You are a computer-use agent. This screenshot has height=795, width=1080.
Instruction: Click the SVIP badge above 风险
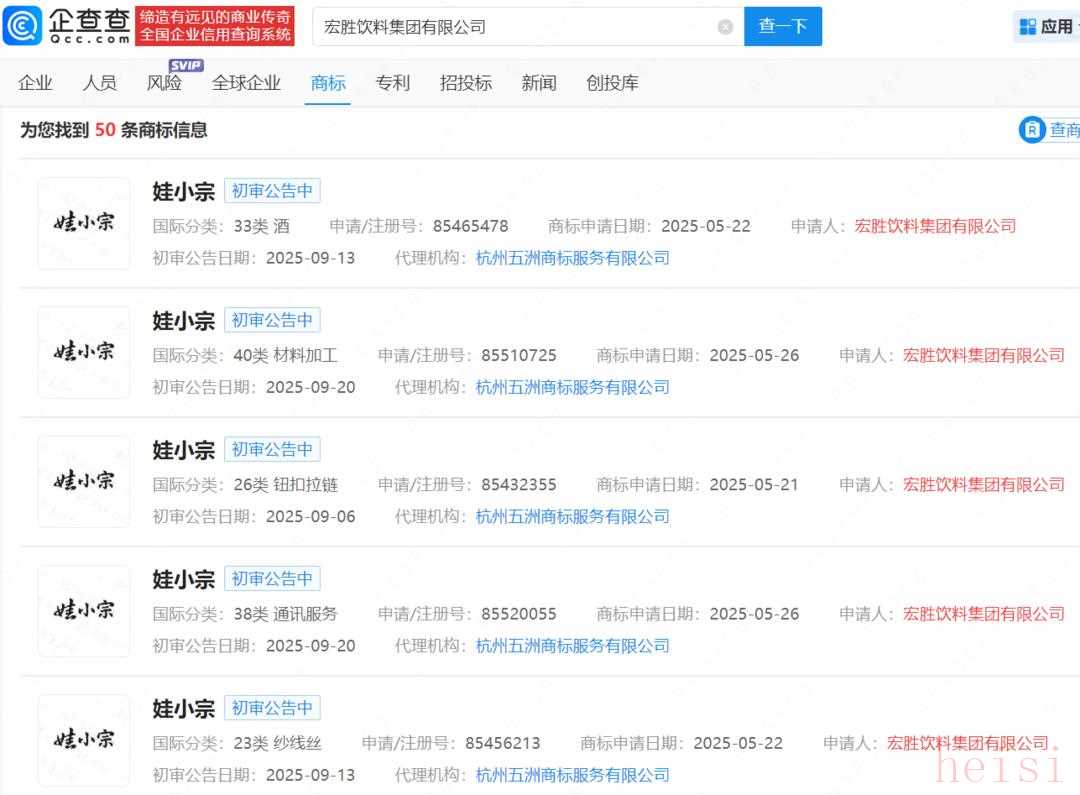point(186,65)
